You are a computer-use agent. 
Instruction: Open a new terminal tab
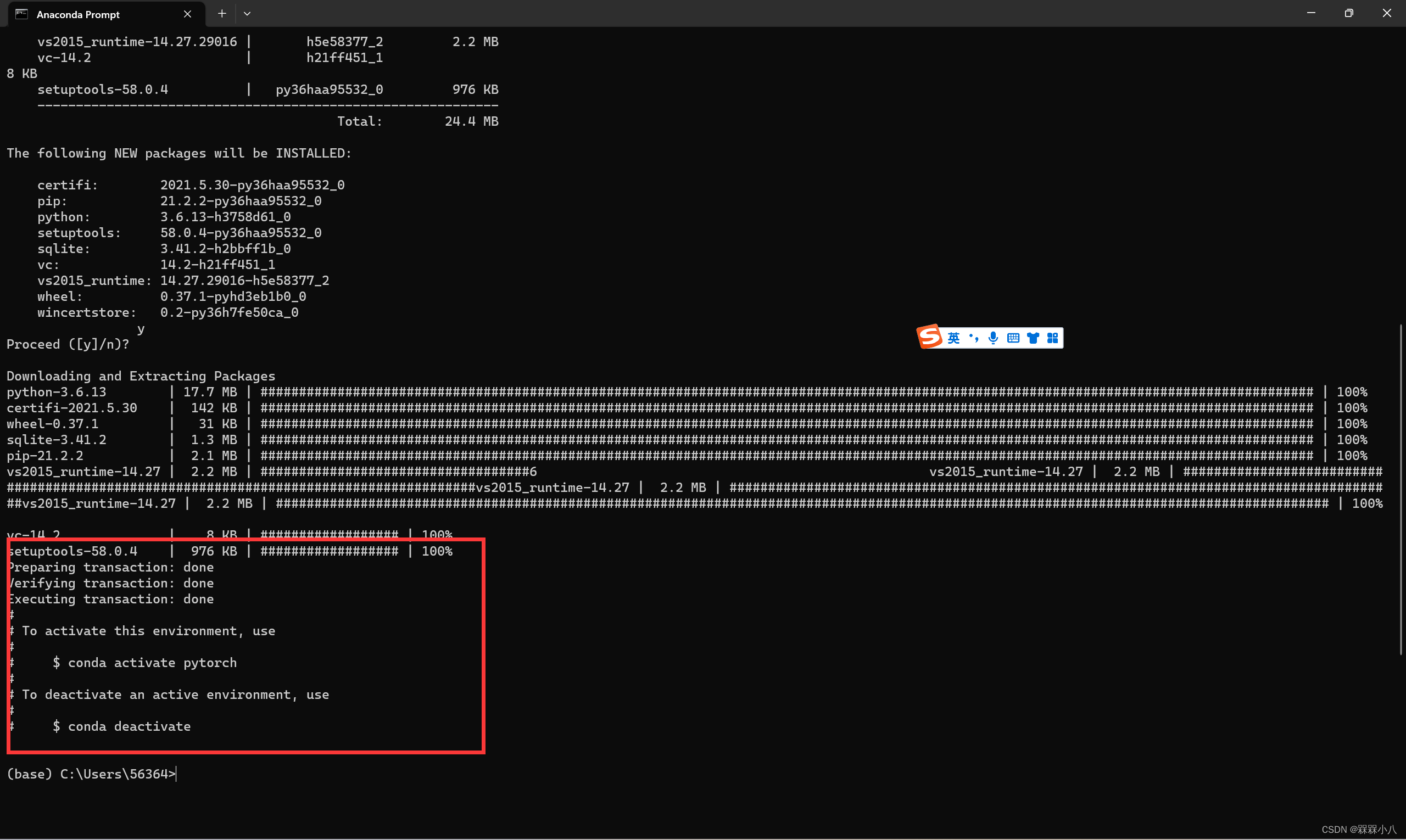pos(222,14)
